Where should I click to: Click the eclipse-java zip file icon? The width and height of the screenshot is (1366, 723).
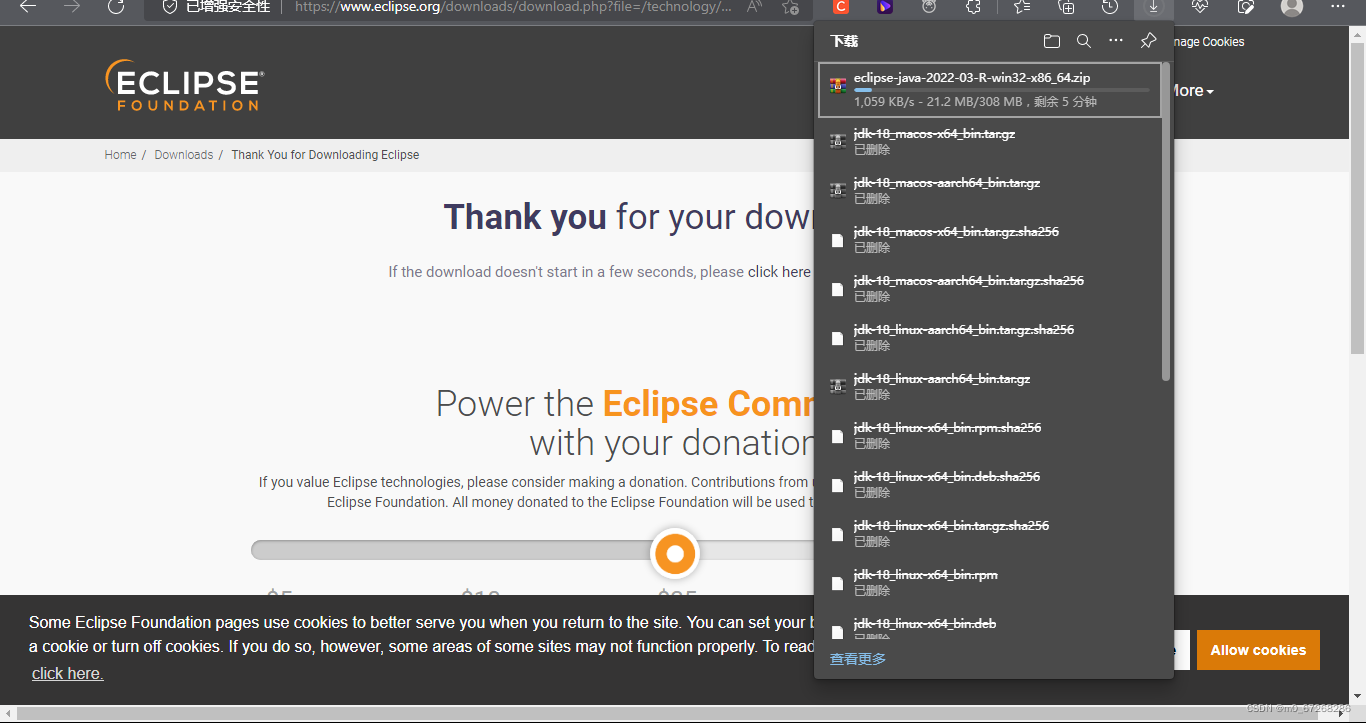[838, 86]
